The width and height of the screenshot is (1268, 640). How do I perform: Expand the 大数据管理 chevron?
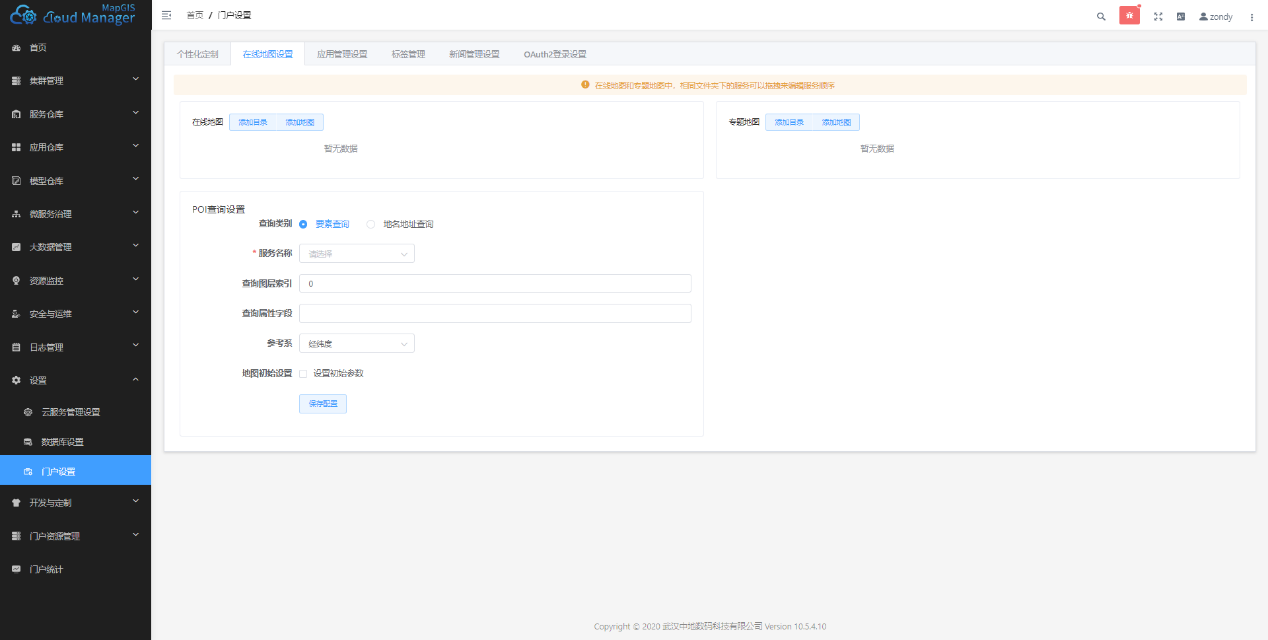[136, 246]
